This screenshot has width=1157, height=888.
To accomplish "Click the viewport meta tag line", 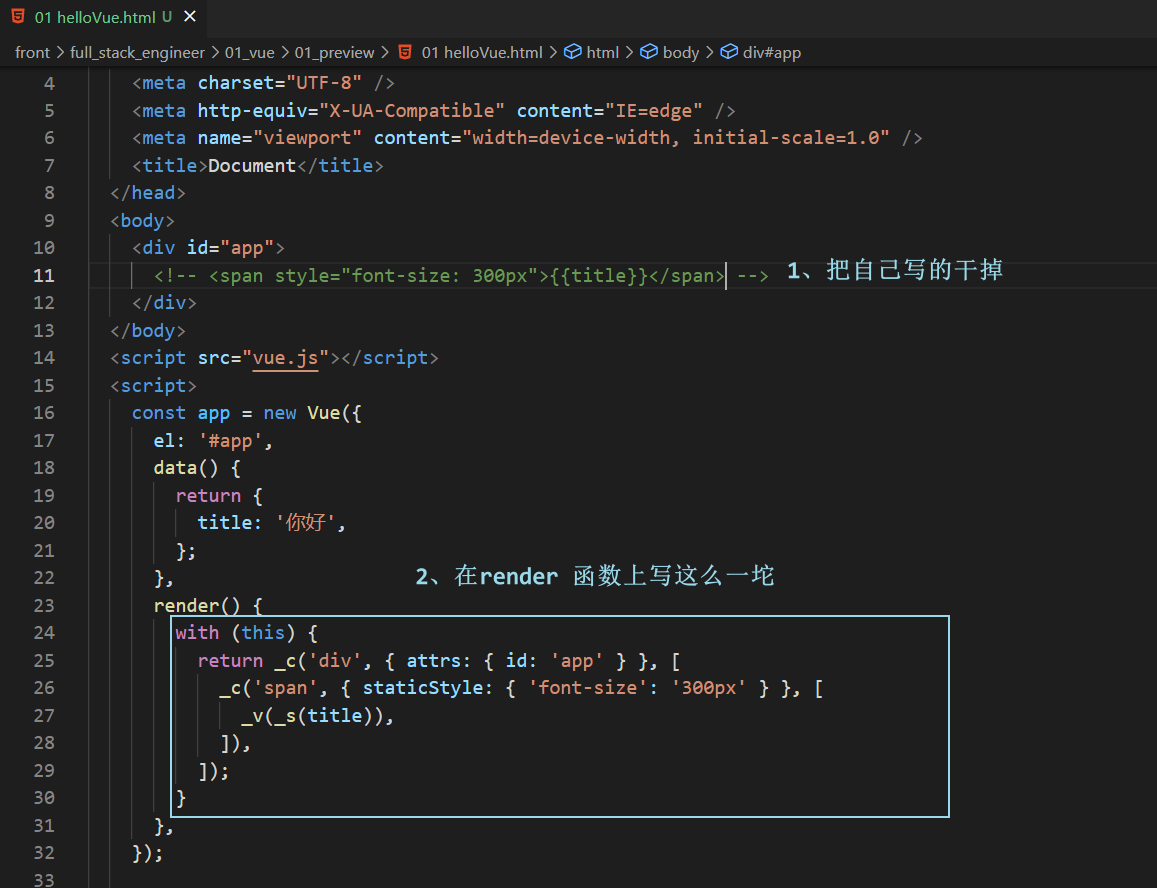I will pyautogui.click(x=527, y=138).
